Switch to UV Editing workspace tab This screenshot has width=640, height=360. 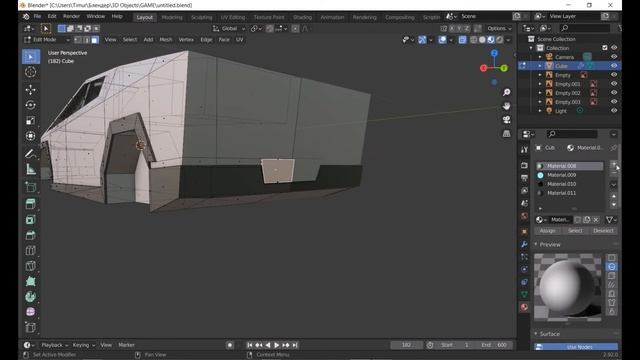[x=233, y=18]
